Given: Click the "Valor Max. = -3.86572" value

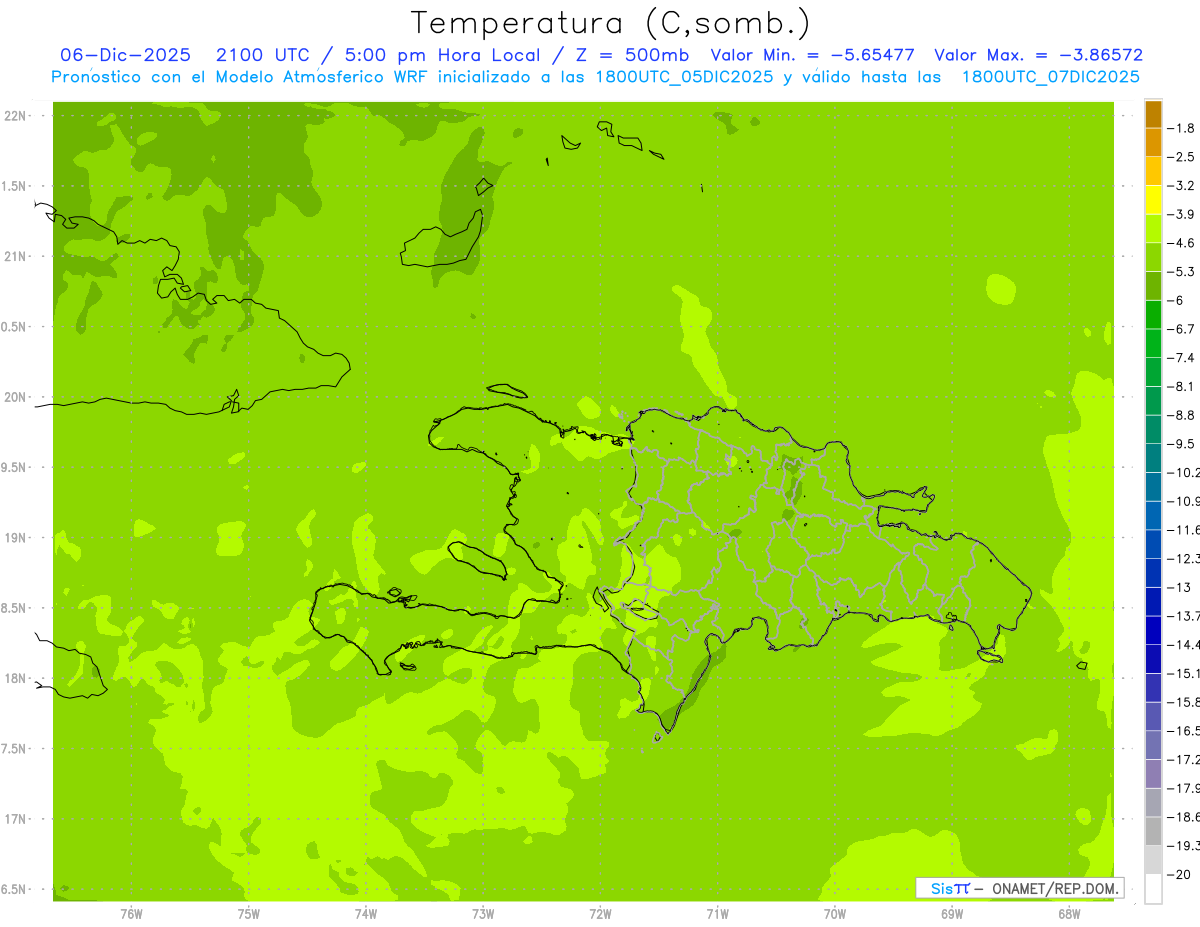Looking at the screenshot, I should pos(1039,55).
